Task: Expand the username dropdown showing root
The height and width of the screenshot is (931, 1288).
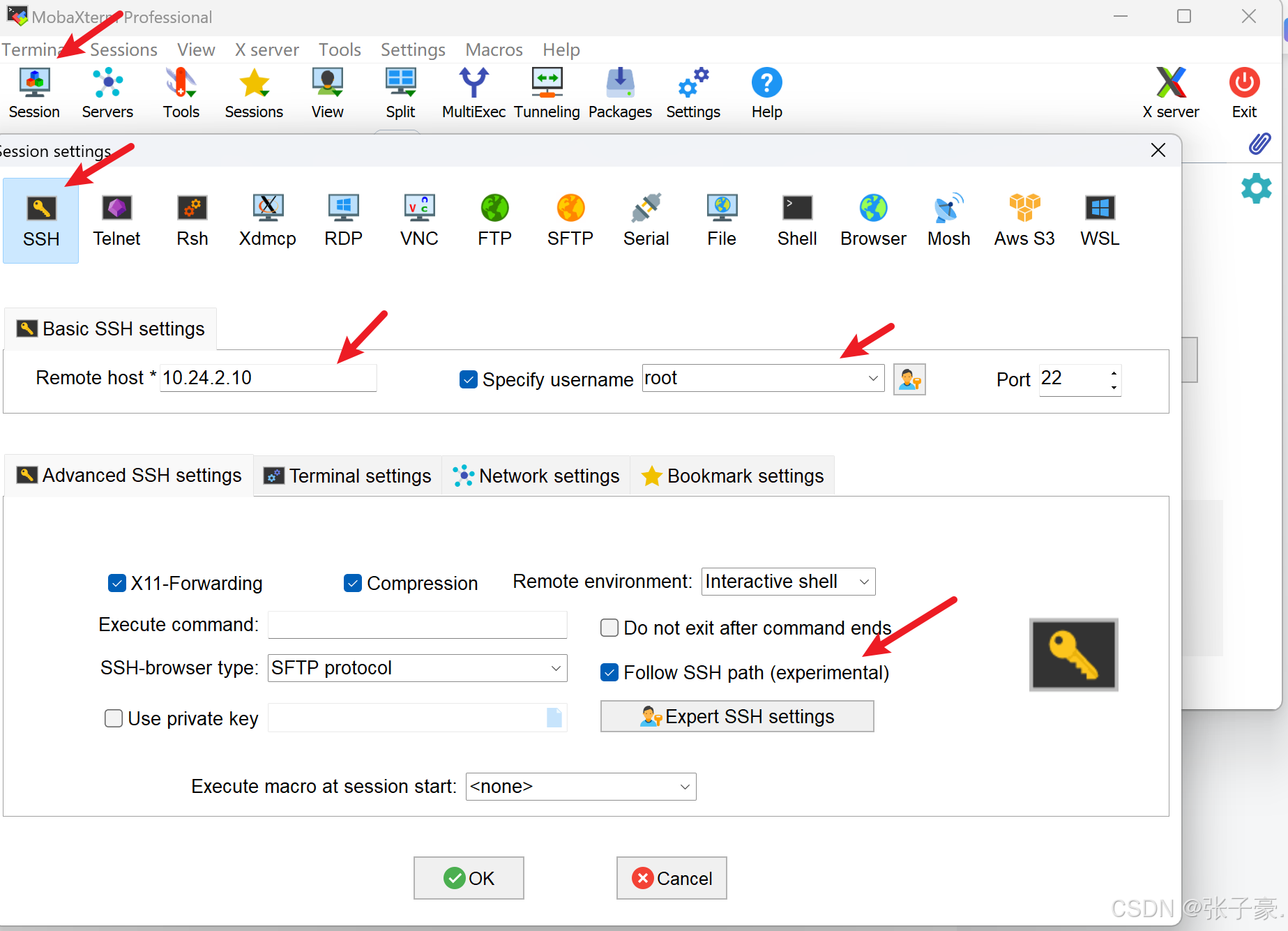Action: click(873, 379)
